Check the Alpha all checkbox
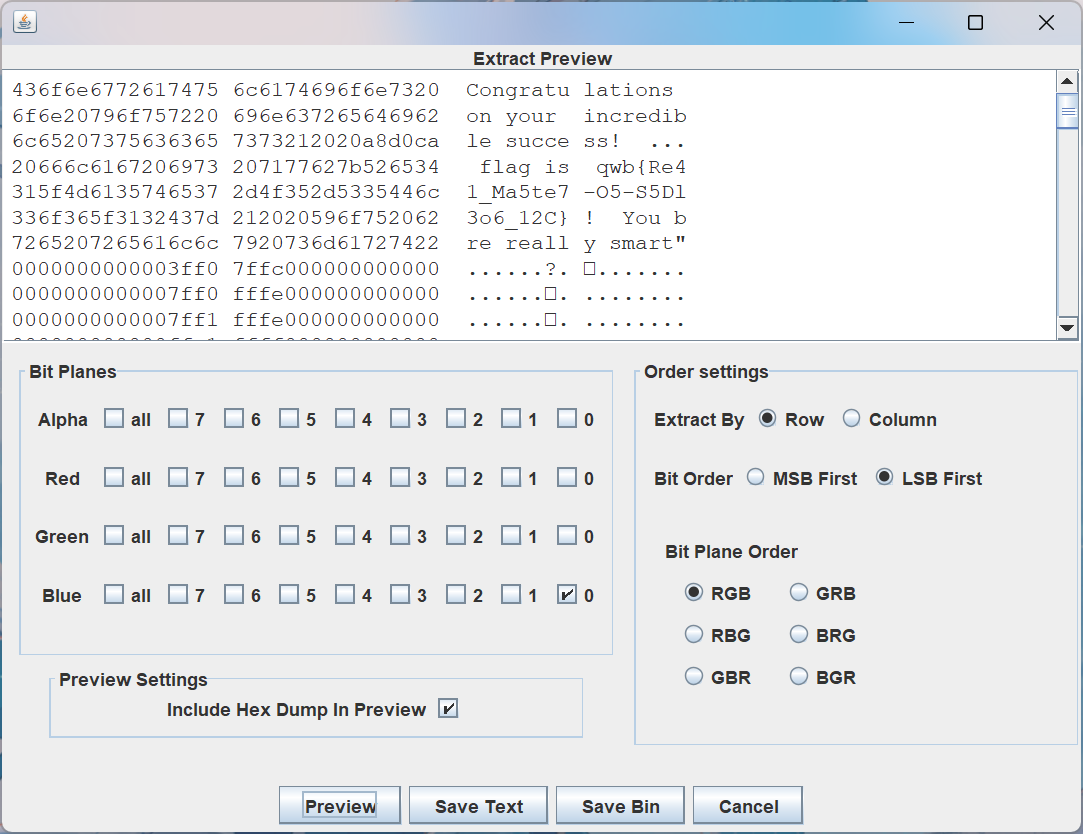The height and width of the screenshot is (834, 1083). click(115, 419)
